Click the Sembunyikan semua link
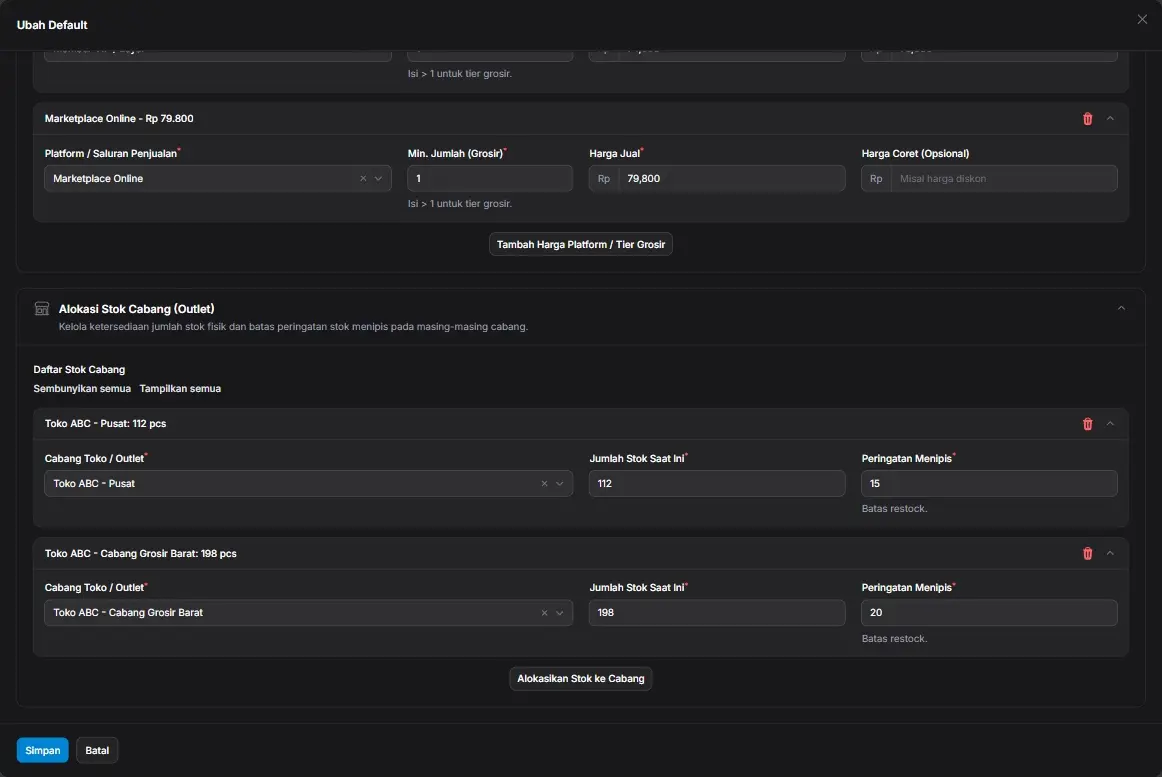 click(82, 388)
